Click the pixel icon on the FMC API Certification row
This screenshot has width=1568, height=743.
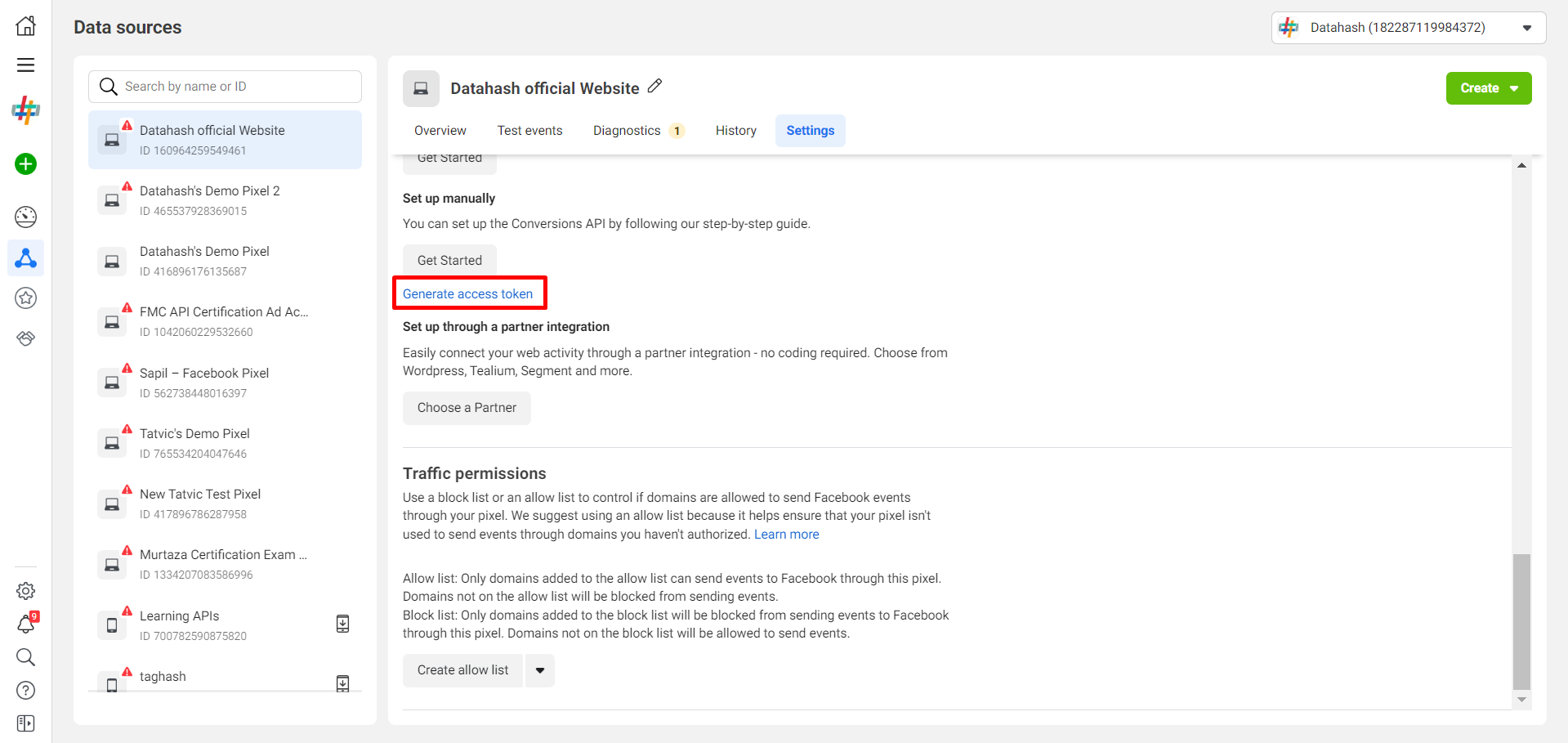(x=112, y=321)
